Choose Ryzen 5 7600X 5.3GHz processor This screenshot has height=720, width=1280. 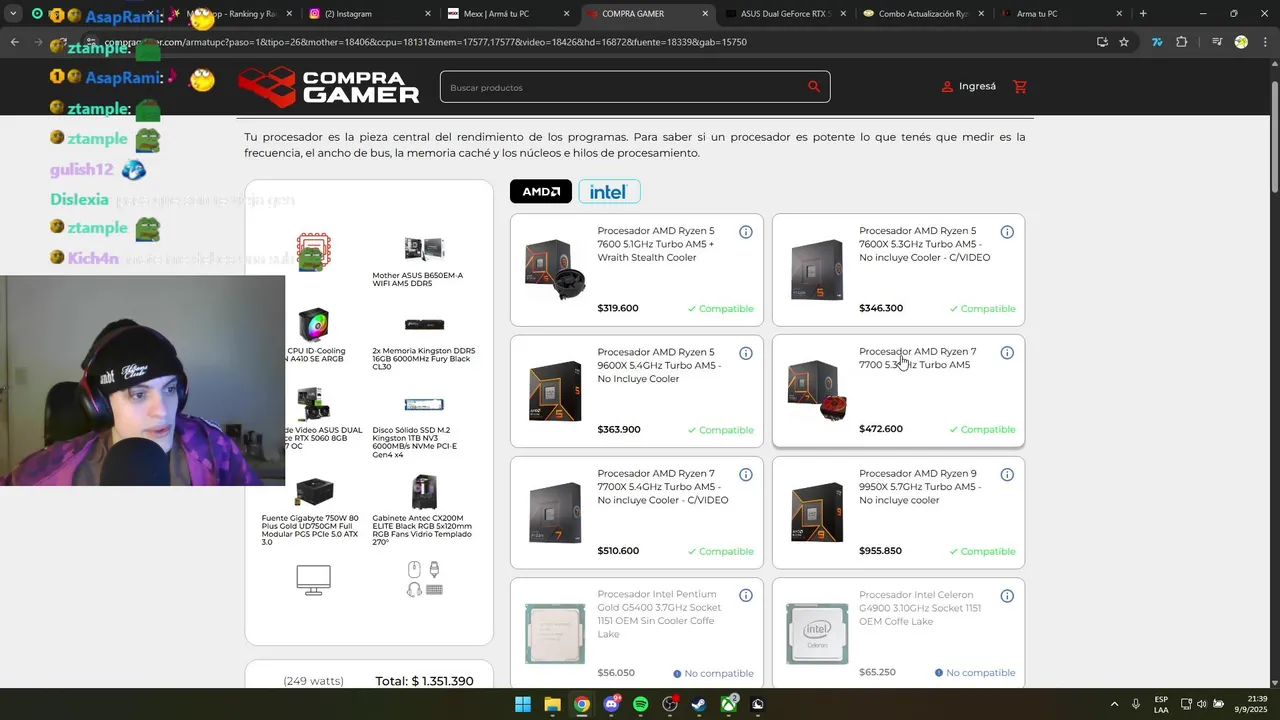[x=898, y=270]
